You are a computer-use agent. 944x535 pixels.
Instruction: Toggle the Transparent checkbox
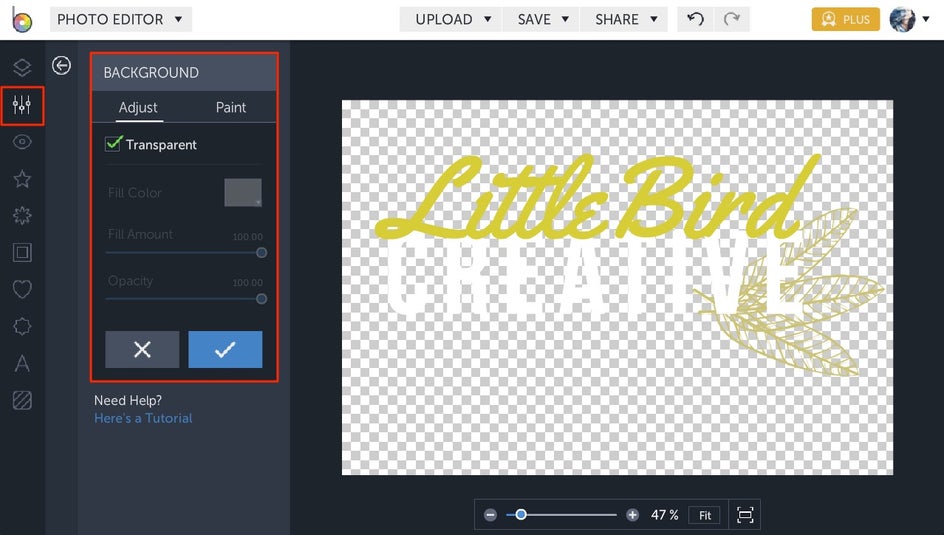[113, 144]
